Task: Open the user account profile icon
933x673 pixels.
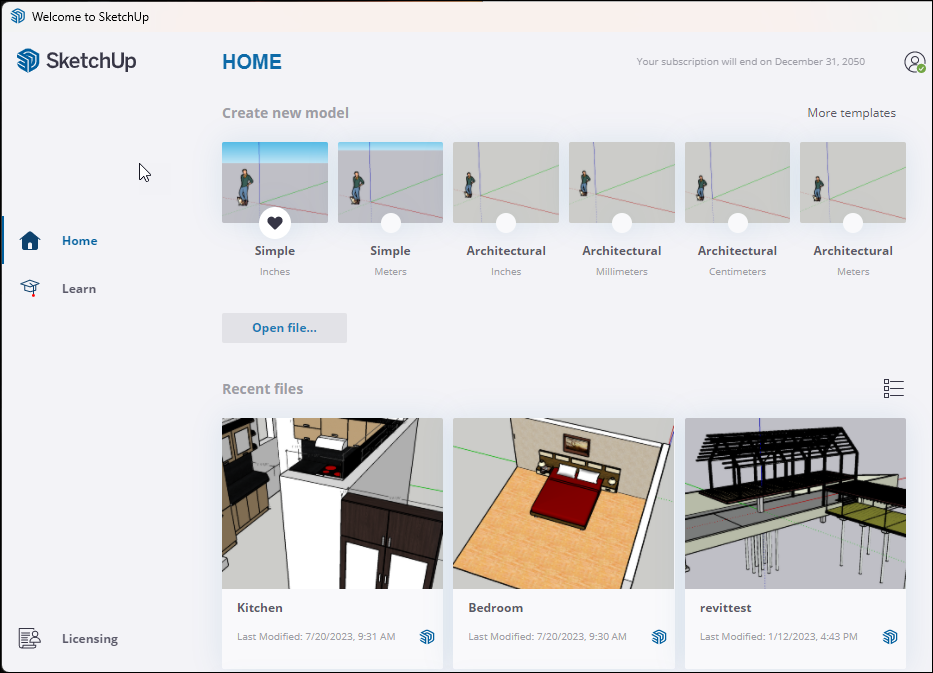Action: 915,62
